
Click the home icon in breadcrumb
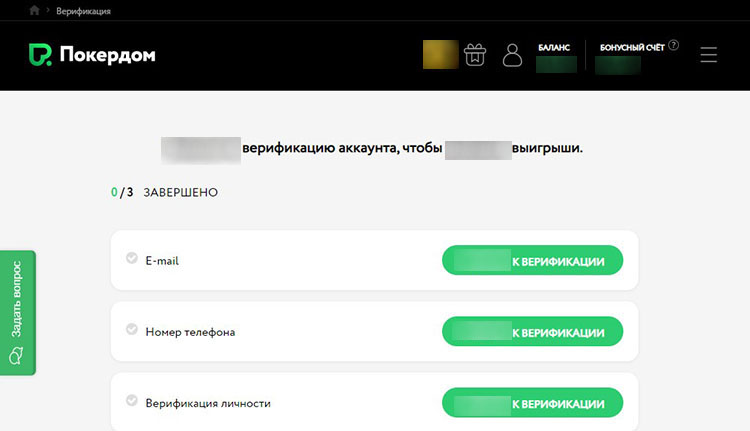(34, 11)
